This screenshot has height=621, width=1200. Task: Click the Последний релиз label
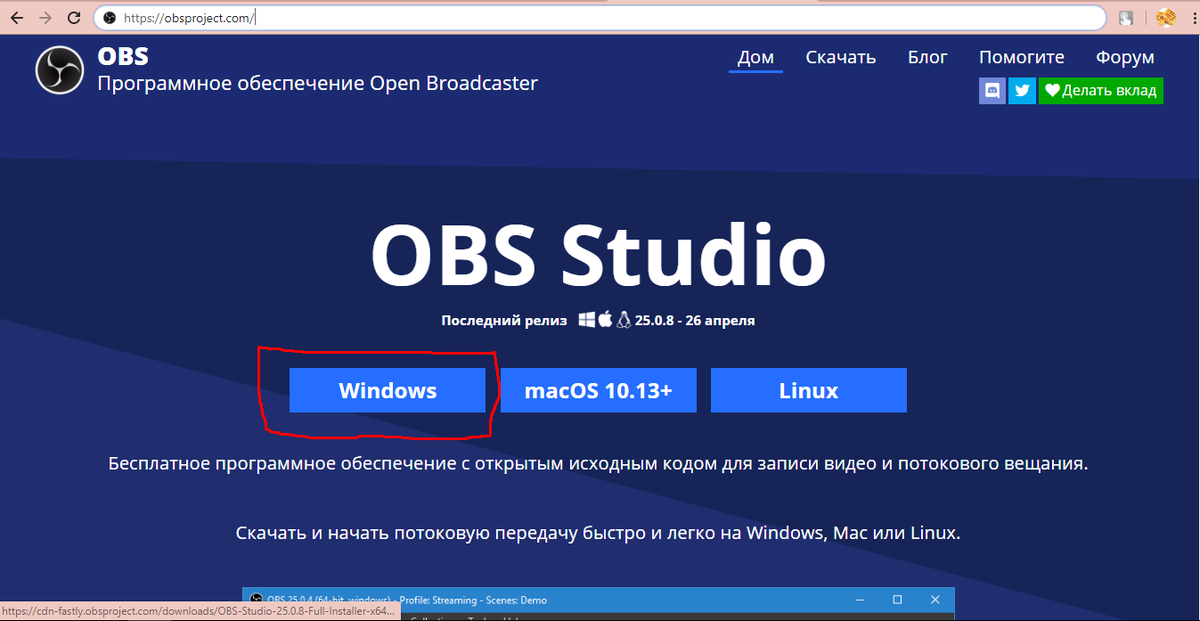(505, 321)
